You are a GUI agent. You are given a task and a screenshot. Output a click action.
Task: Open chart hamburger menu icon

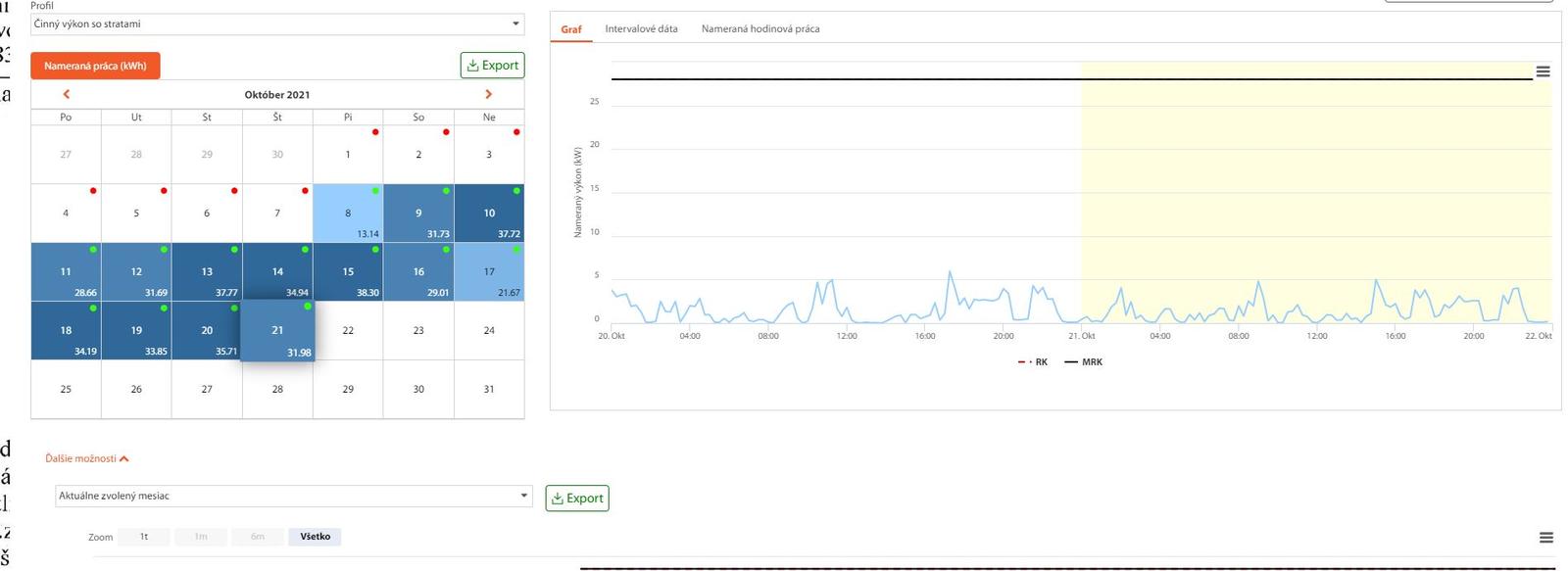click(x=1543, y=71)
